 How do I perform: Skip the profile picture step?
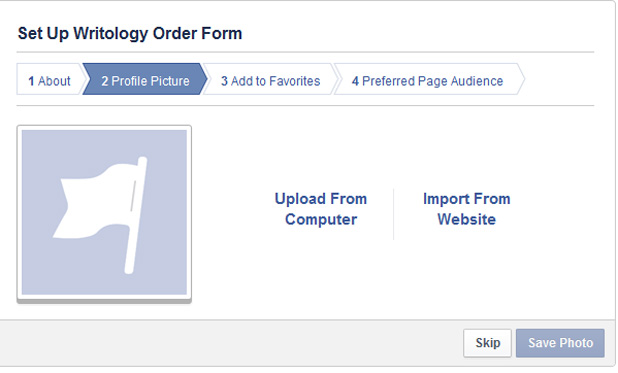tap(488, 343)
